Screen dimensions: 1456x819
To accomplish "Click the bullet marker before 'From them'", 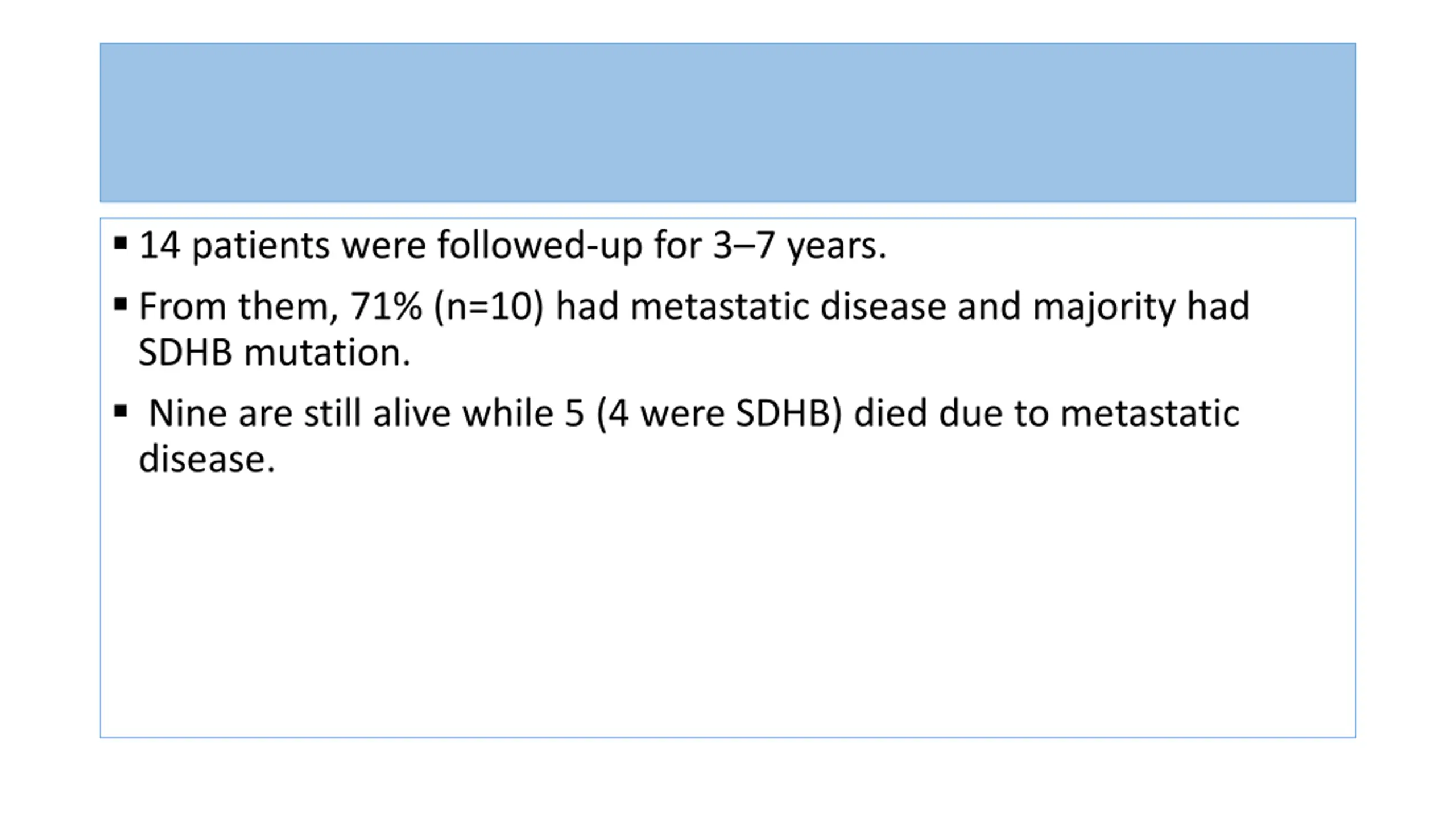I will 120,304.
